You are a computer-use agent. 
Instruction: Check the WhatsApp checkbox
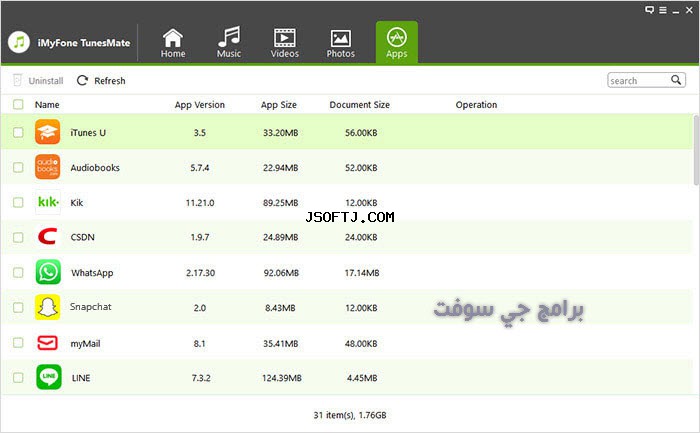point(18,272)
